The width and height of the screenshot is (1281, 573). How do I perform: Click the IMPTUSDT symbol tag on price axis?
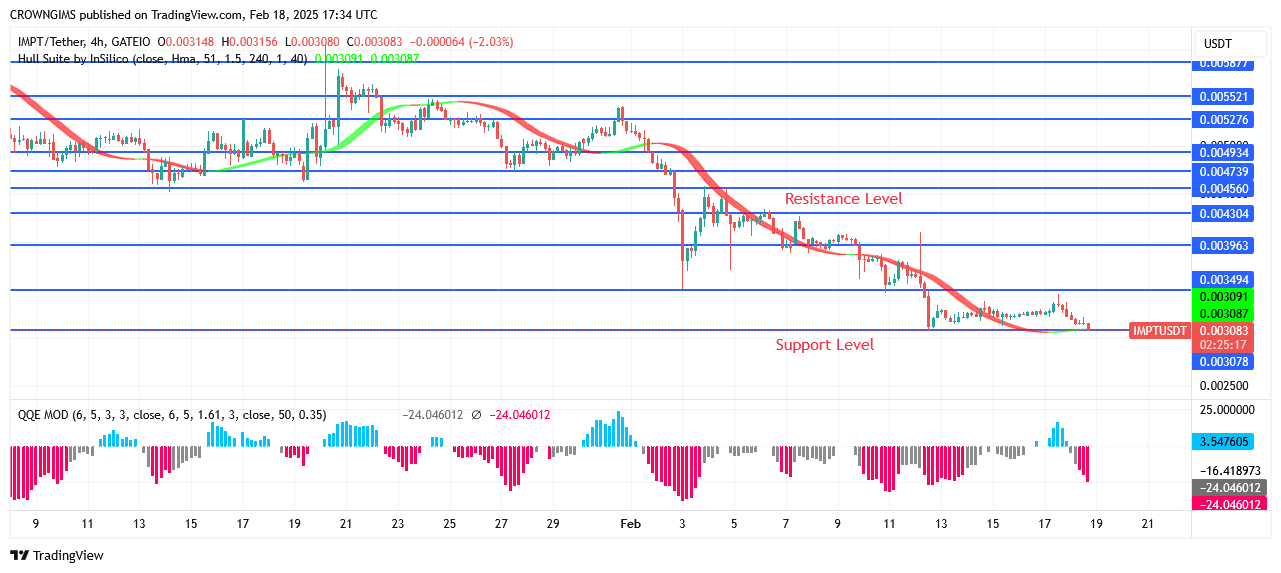coord(1160,331)
